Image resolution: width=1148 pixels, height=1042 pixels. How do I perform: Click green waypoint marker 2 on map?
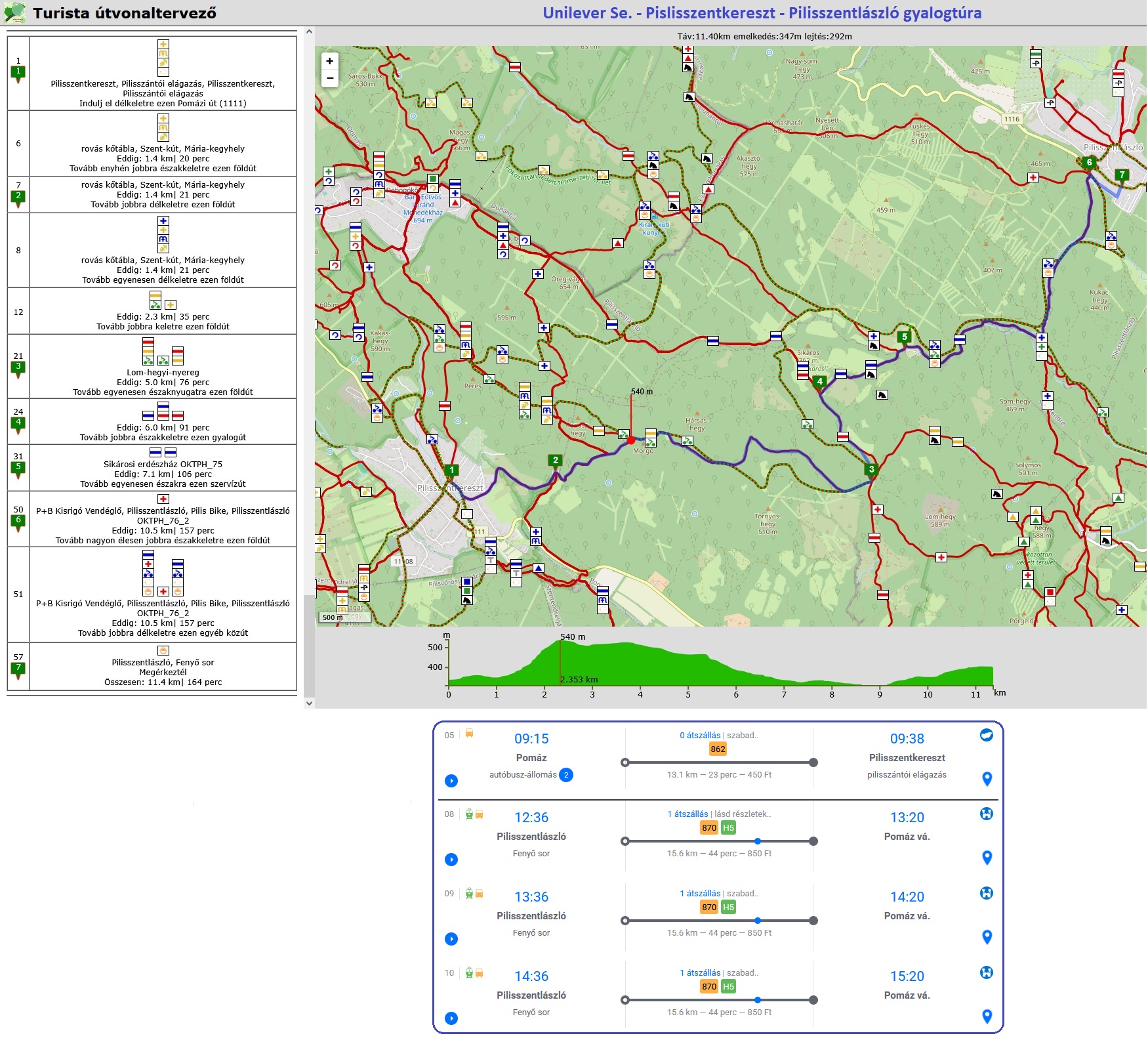pyautogui.click(x=555, y=461)
